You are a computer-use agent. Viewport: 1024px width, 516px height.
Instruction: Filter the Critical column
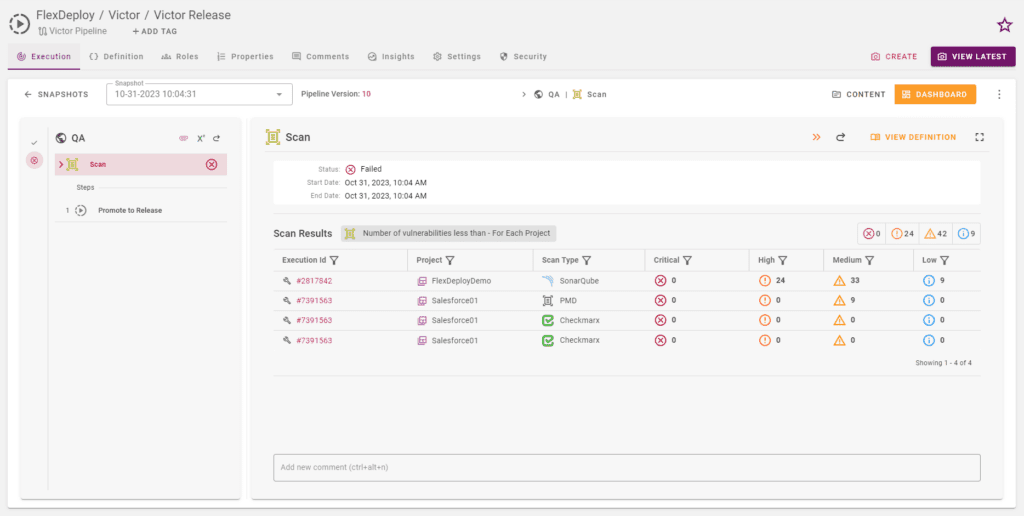tap(688, 260)
